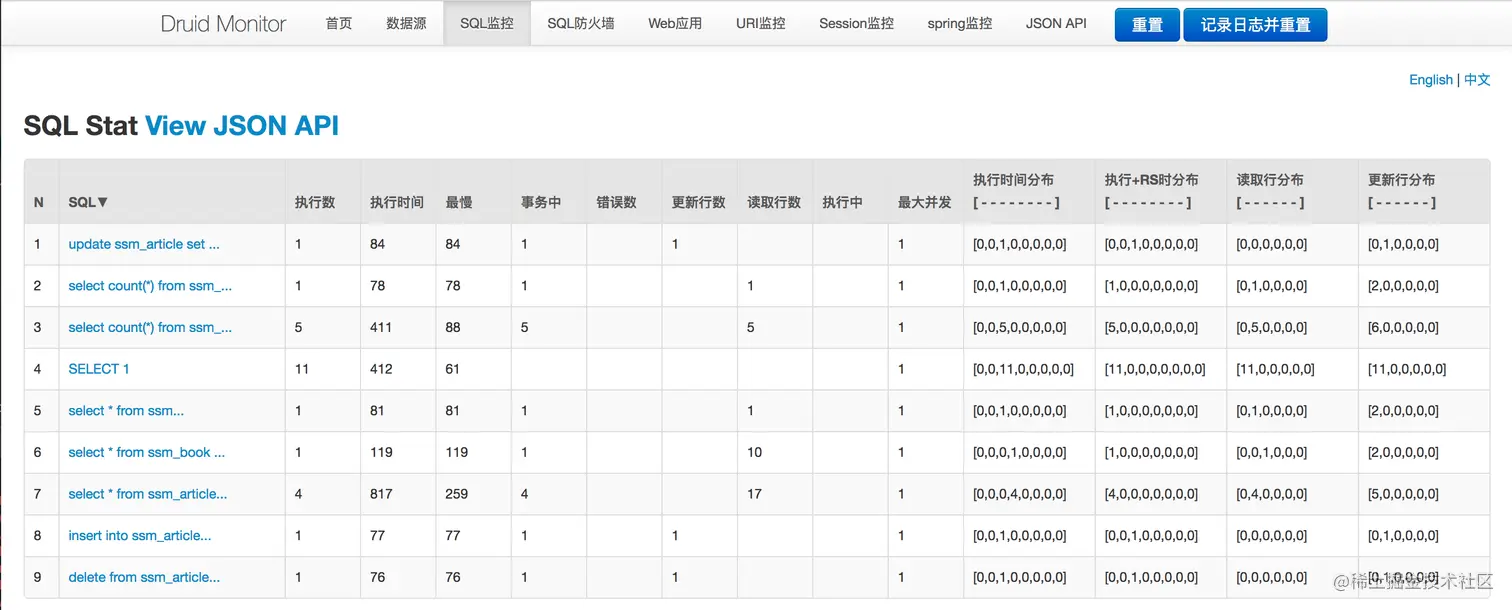Image resolution: width=1512 pixels, height=610 pixels.
Task: Click [0,0,11,0,0,0,0,0] distribution cell
Action: pos(1023,369)
